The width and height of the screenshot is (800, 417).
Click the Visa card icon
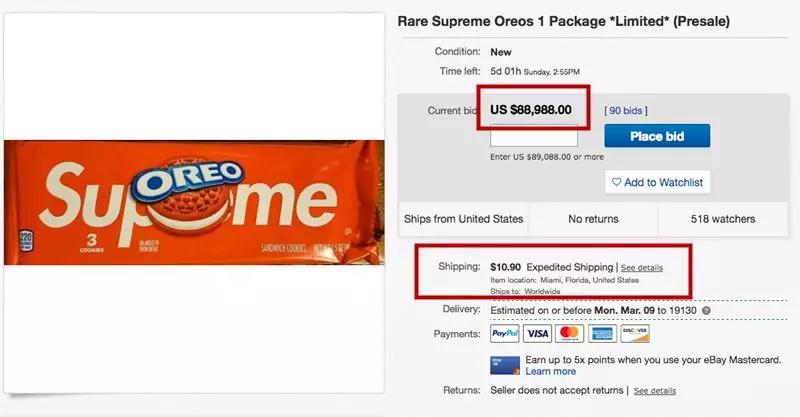tap(538, 334)
